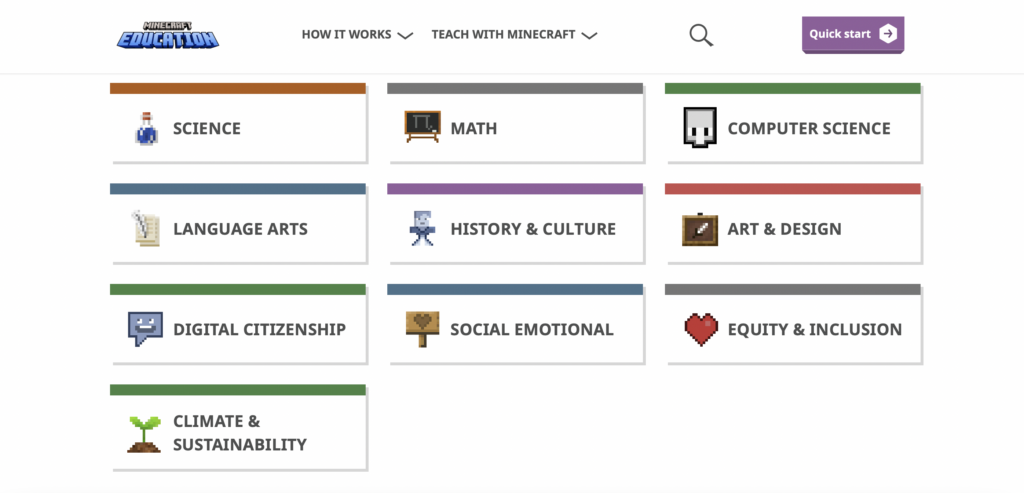Viewport: 1024px width, 493px height.
Task: Click the smiling speech bubble Digital Citizenship icon
Action: (x=145, y=328)
